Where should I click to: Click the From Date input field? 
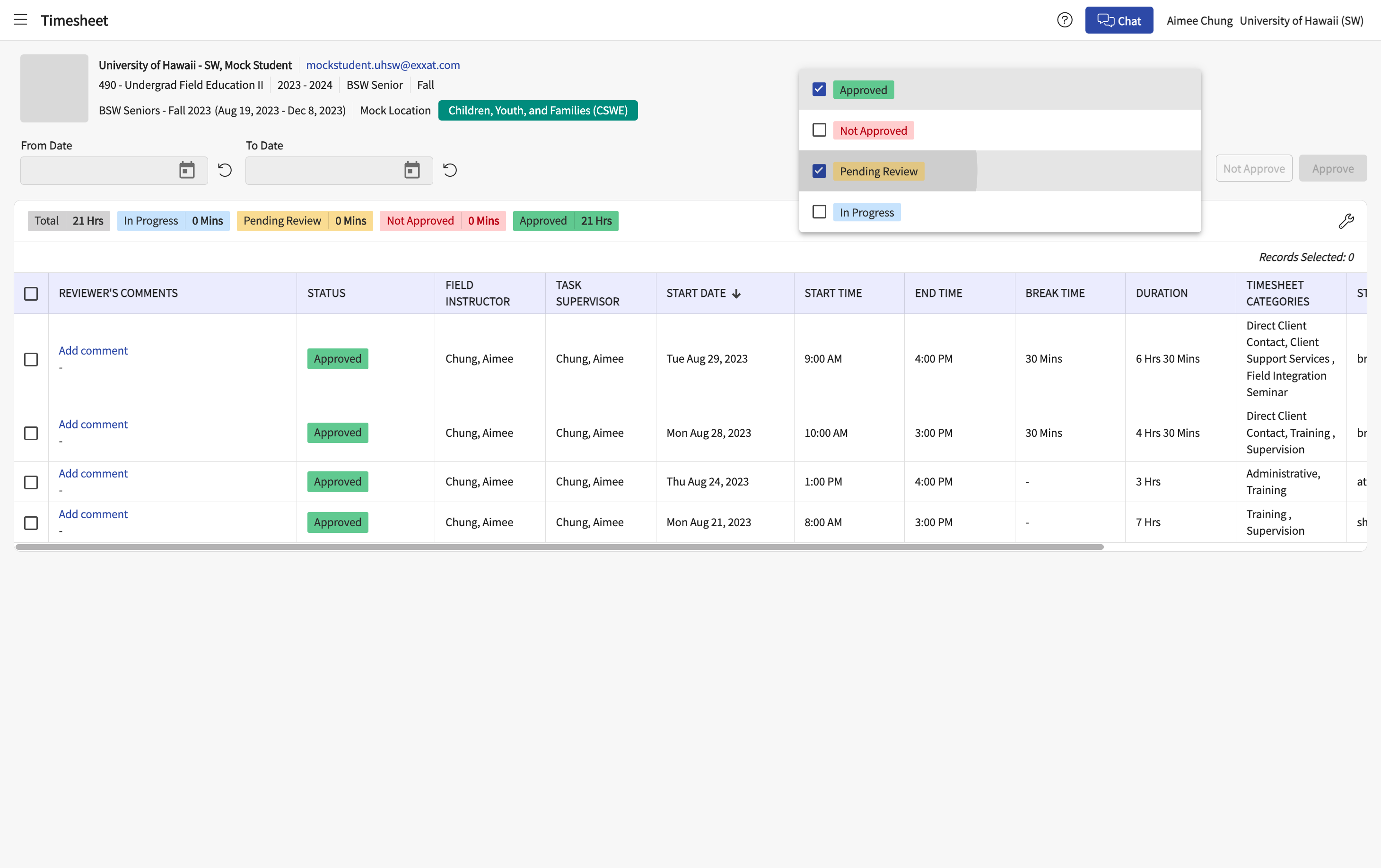click(x=114, y=171)
